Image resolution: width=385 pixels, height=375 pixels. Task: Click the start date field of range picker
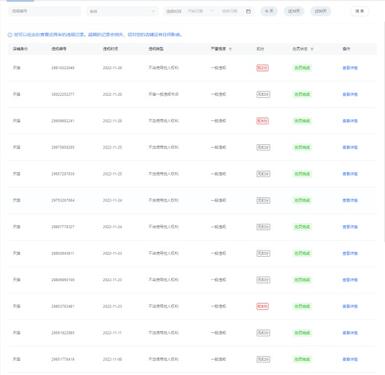[195, 11]
